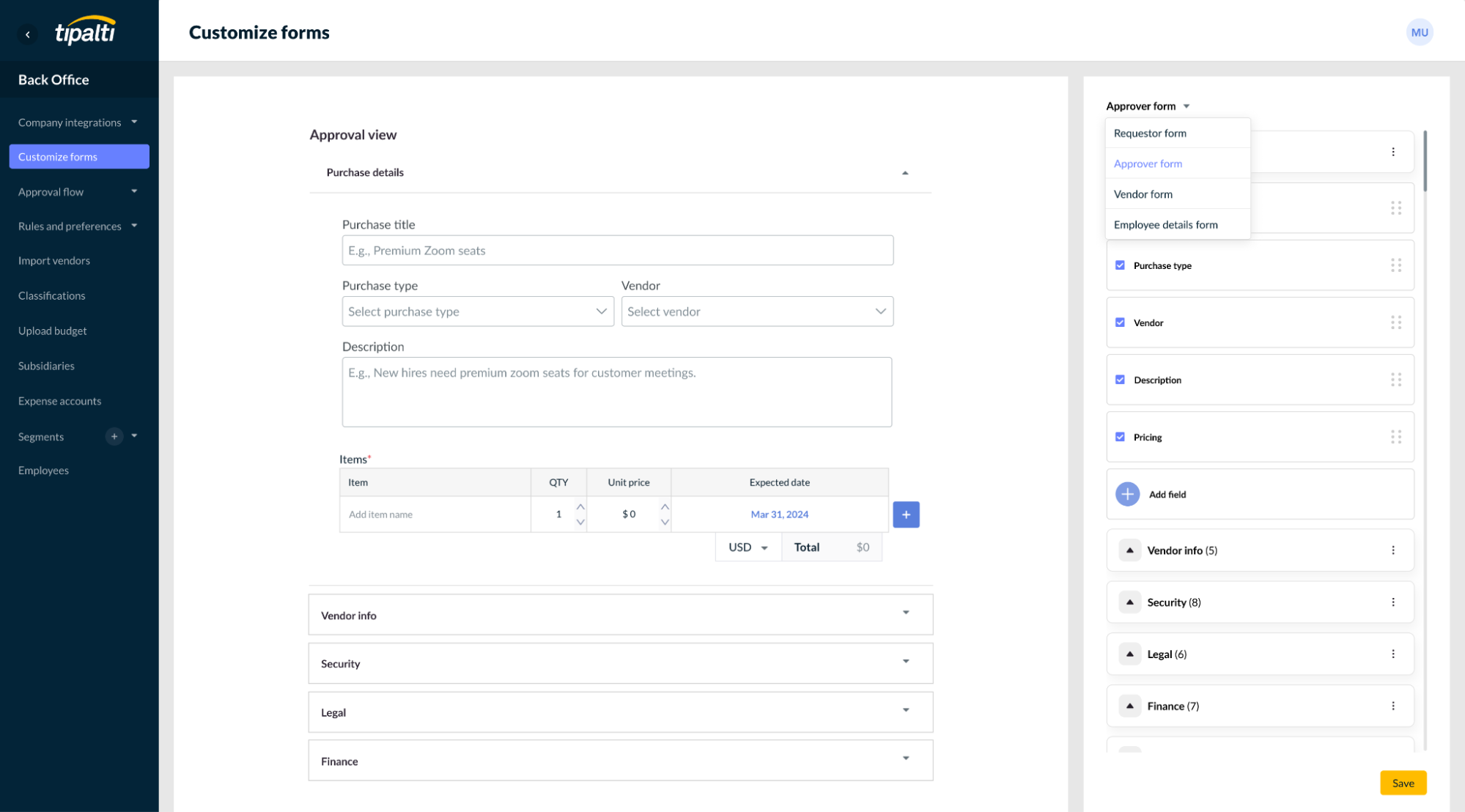1465x812 pixels.
Task: Uncheck the Description field checkbox
Action: point(1120,380)
